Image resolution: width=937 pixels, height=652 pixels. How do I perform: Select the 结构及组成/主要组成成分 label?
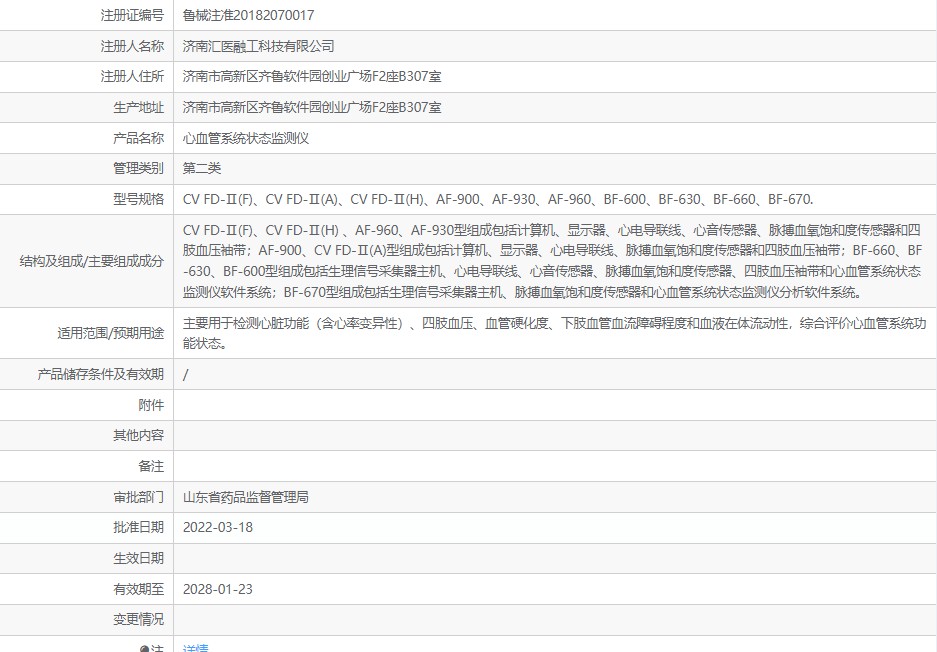[x=91, y=261]
